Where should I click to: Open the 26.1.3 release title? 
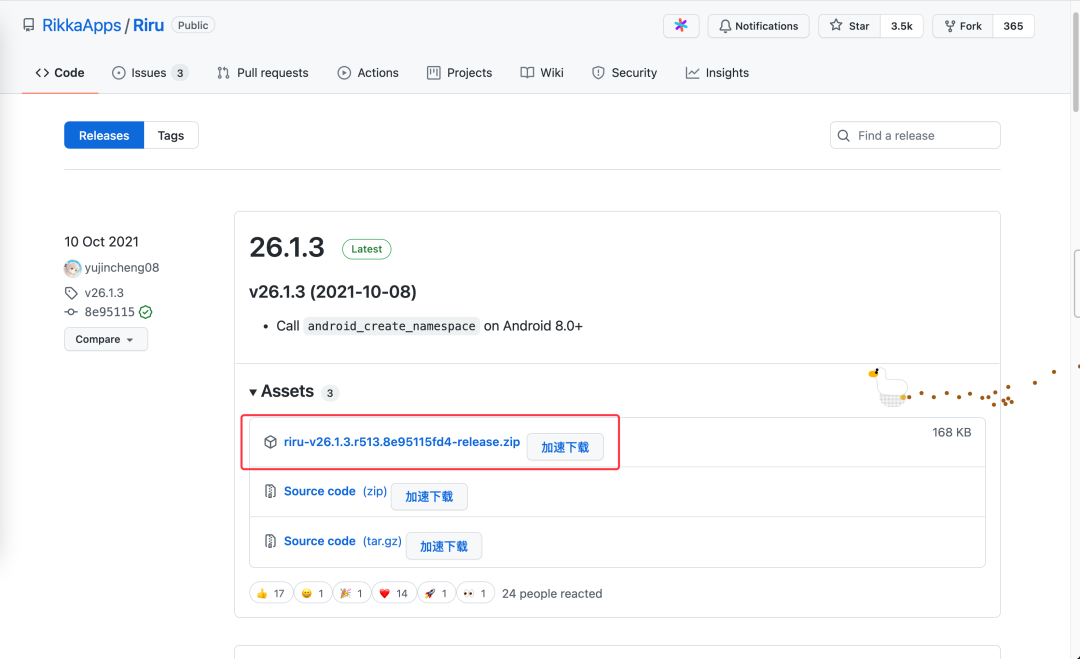pyautogui.click(x=287, y=247)
